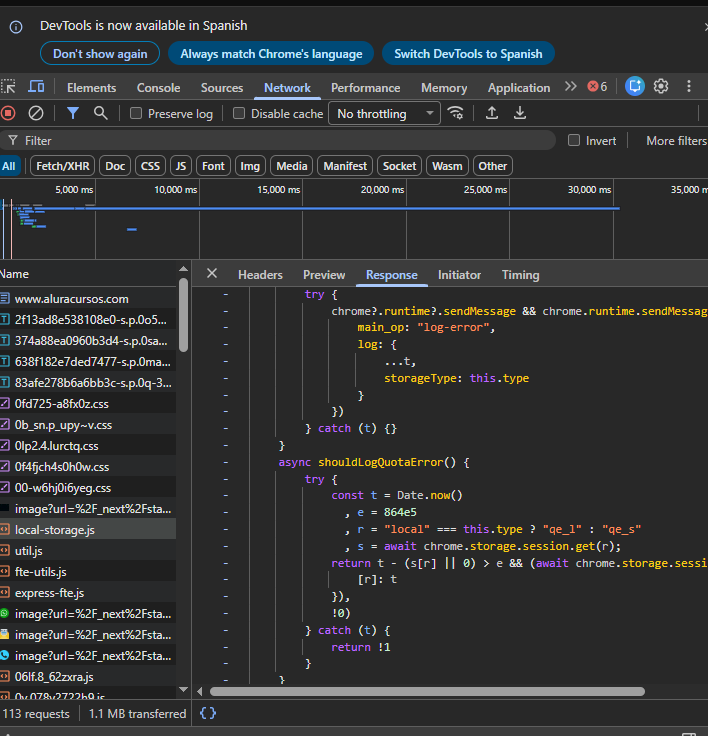708x736 pixels.
Task: Click the export HAR download icon
Action: coord(520,113)
